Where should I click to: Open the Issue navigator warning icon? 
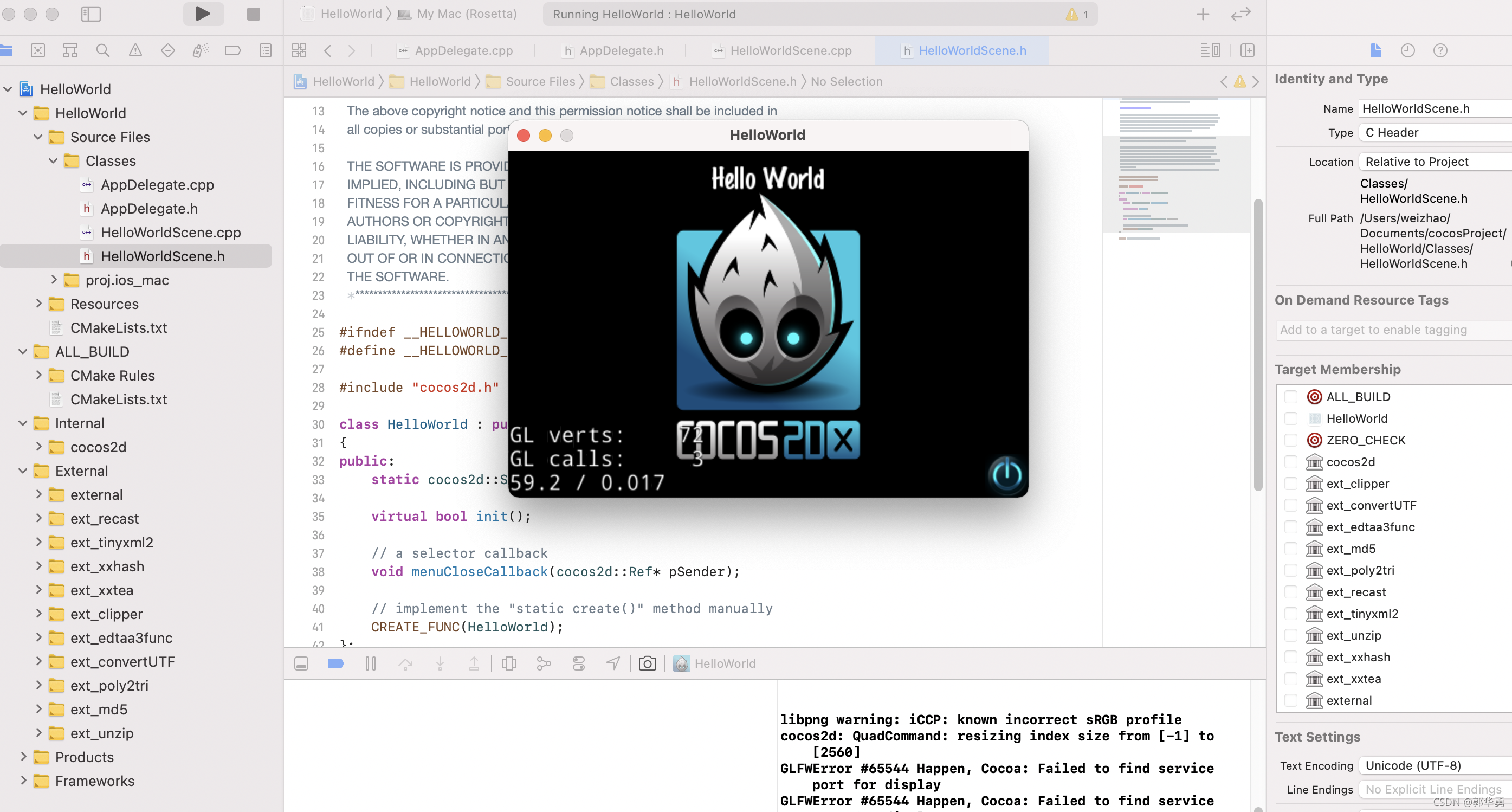tap(135, 50)
